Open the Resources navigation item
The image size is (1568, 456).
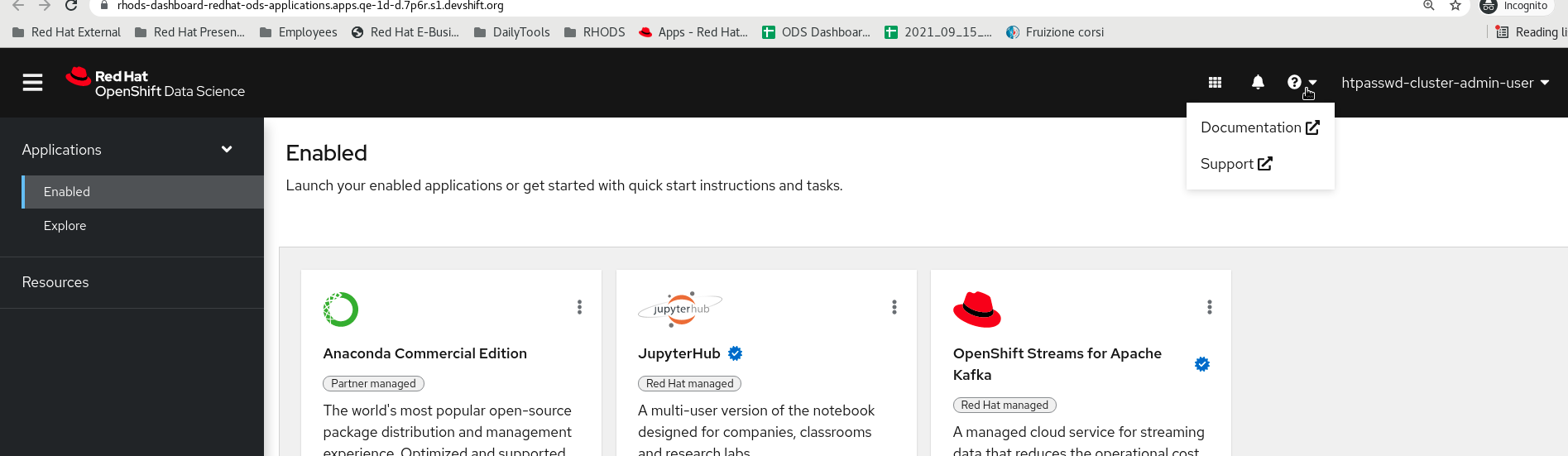tap(55, 282)
